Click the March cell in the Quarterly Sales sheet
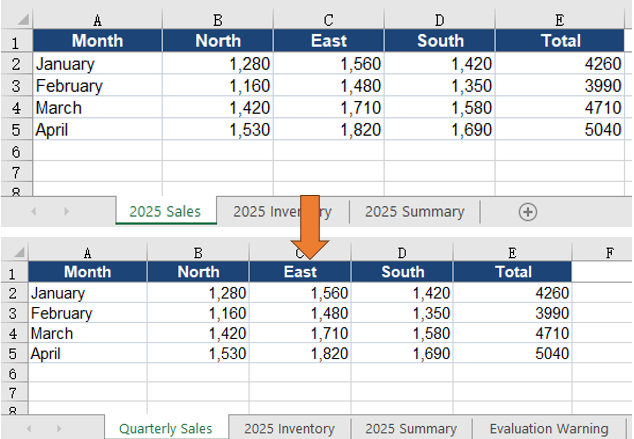The width and height of the screenshot is (634, 439). coord(88,333)
